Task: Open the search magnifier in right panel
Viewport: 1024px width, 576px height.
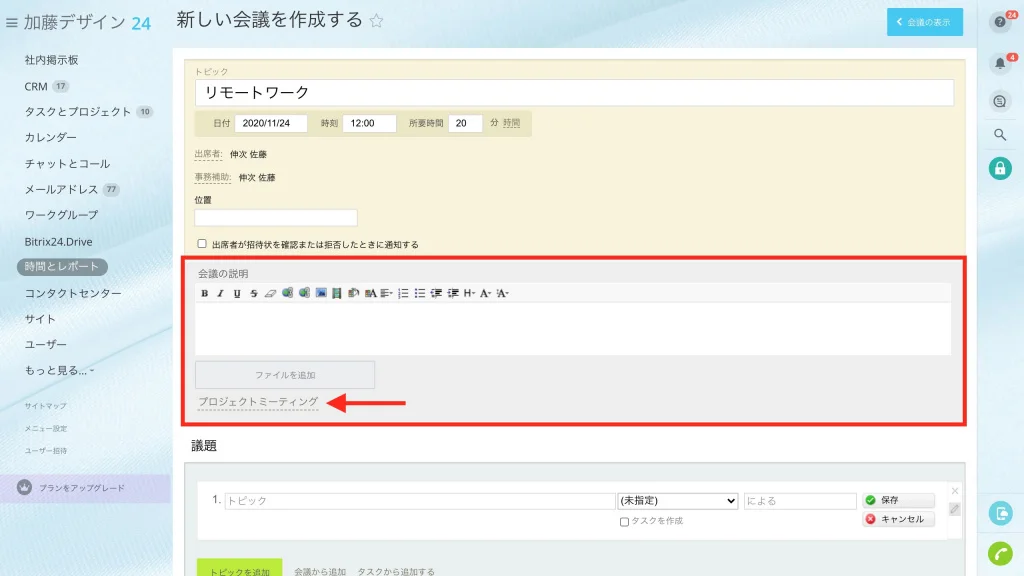Action: [x=1000, y=135]
